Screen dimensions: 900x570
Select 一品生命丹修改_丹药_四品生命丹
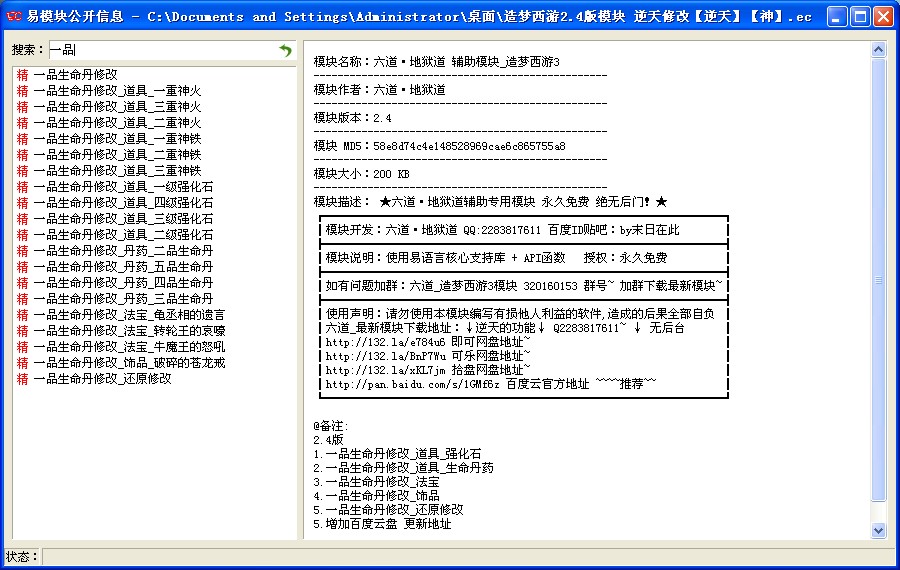(123, 283)
